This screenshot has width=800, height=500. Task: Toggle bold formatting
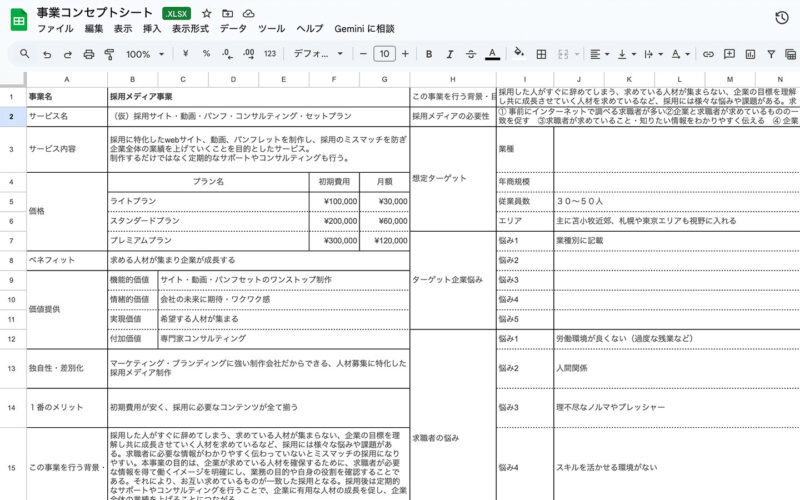point(427,54)
